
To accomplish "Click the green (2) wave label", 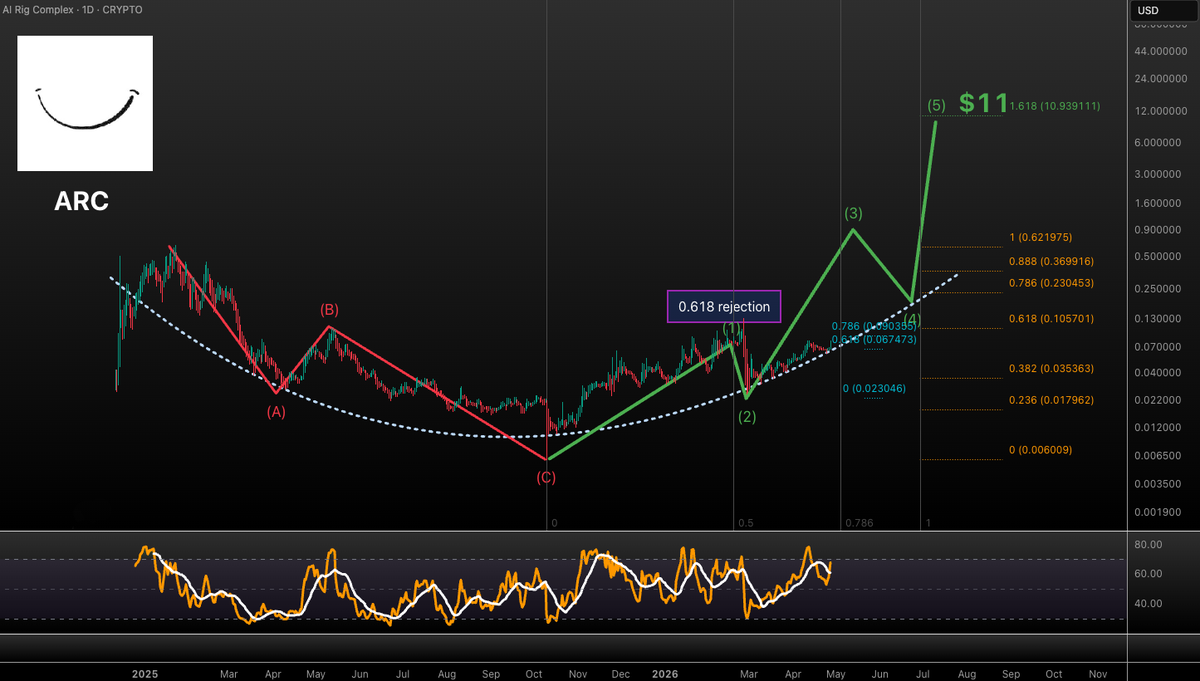I will point(747,417).
